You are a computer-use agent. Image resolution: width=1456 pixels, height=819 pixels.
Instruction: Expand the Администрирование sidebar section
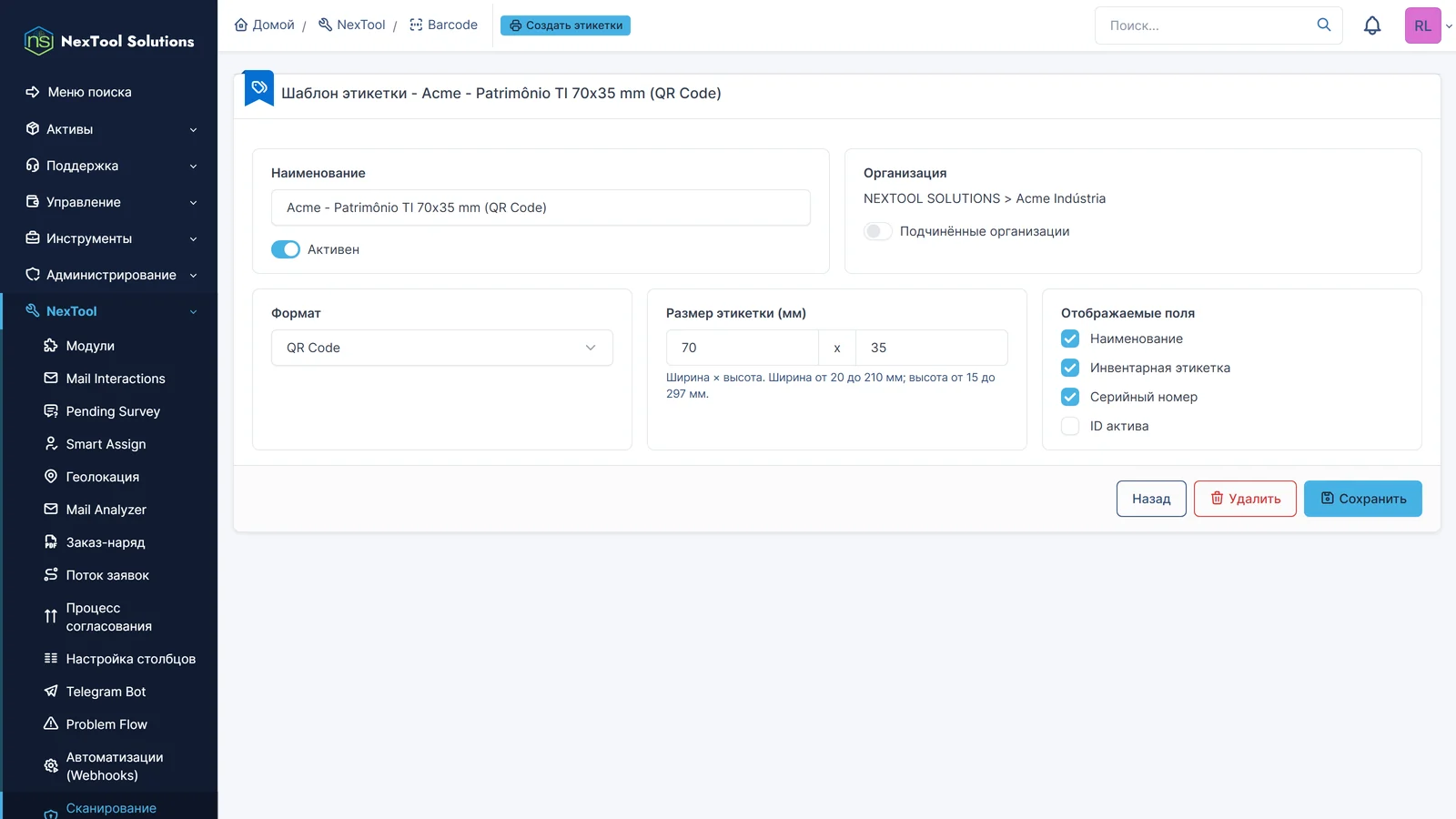(110, 275)
